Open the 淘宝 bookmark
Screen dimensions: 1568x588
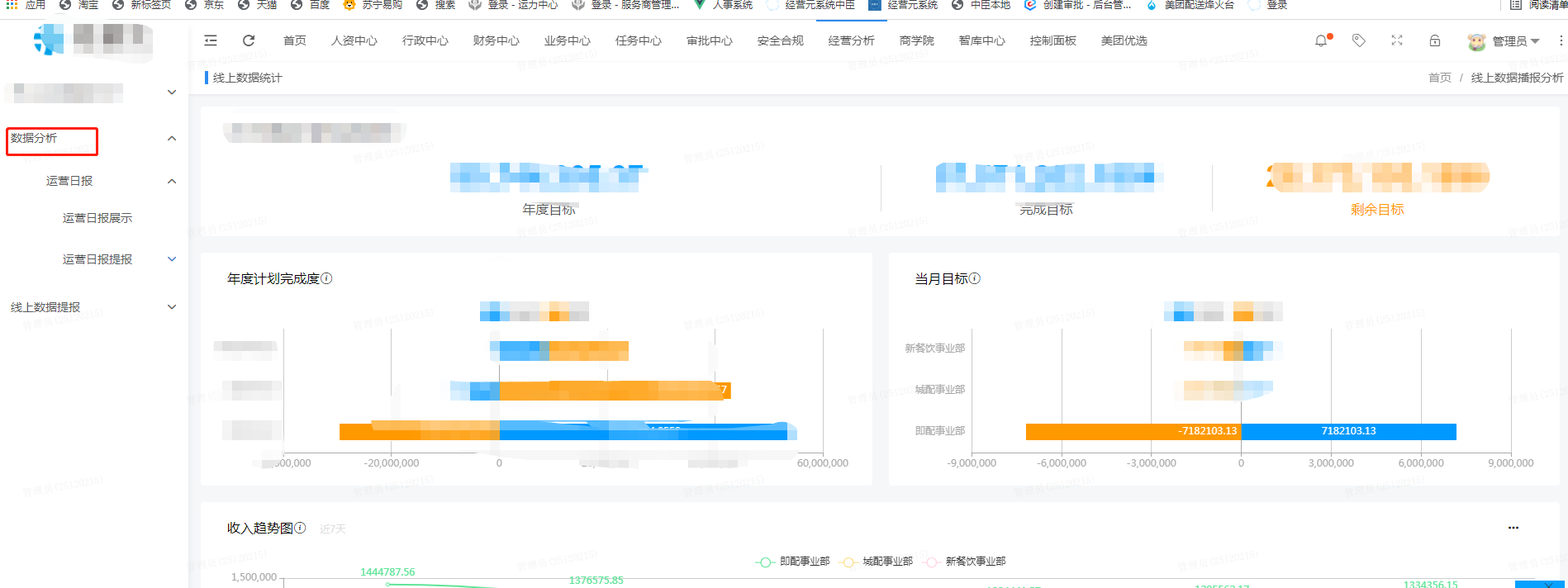(79, 5)
